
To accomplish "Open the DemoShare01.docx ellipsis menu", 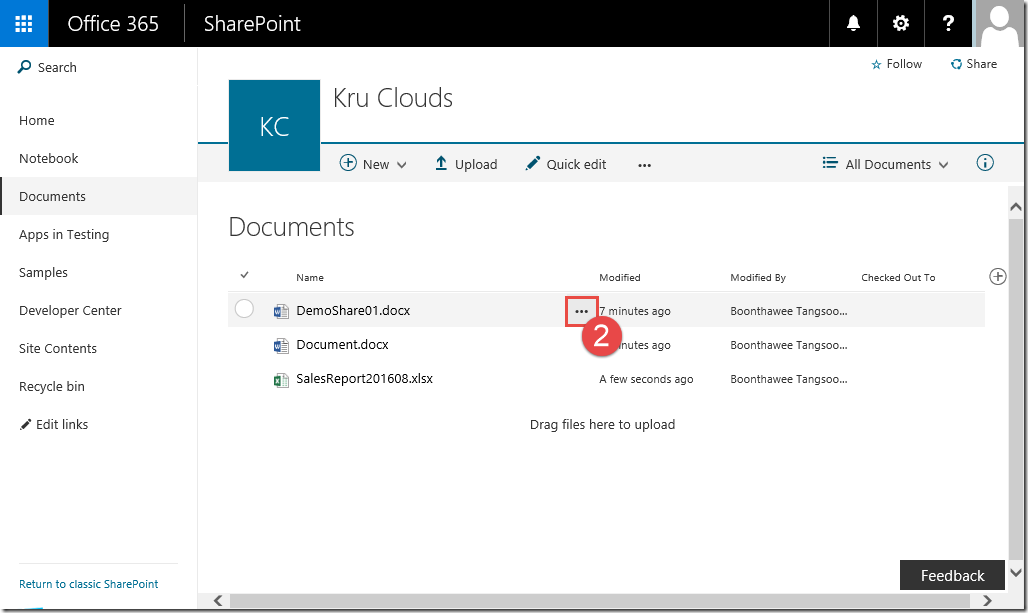I will pos(582,311).
